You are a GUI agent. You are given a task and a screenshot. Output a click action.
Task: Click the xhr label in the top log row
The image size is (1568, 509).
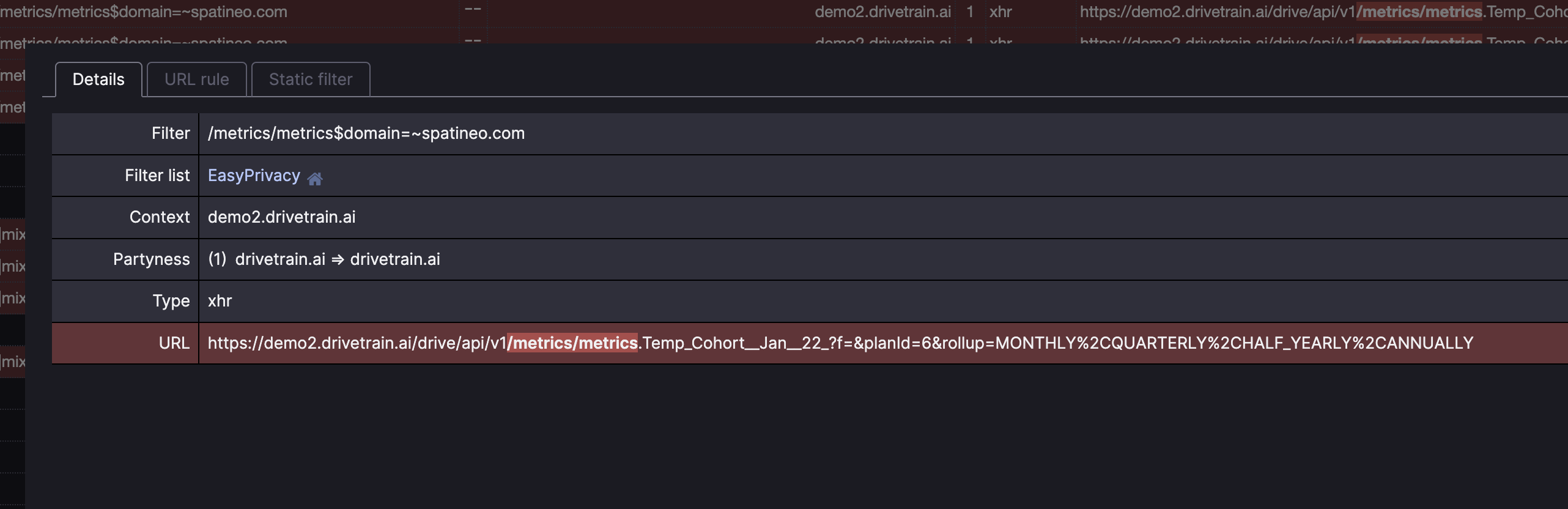1001,10
